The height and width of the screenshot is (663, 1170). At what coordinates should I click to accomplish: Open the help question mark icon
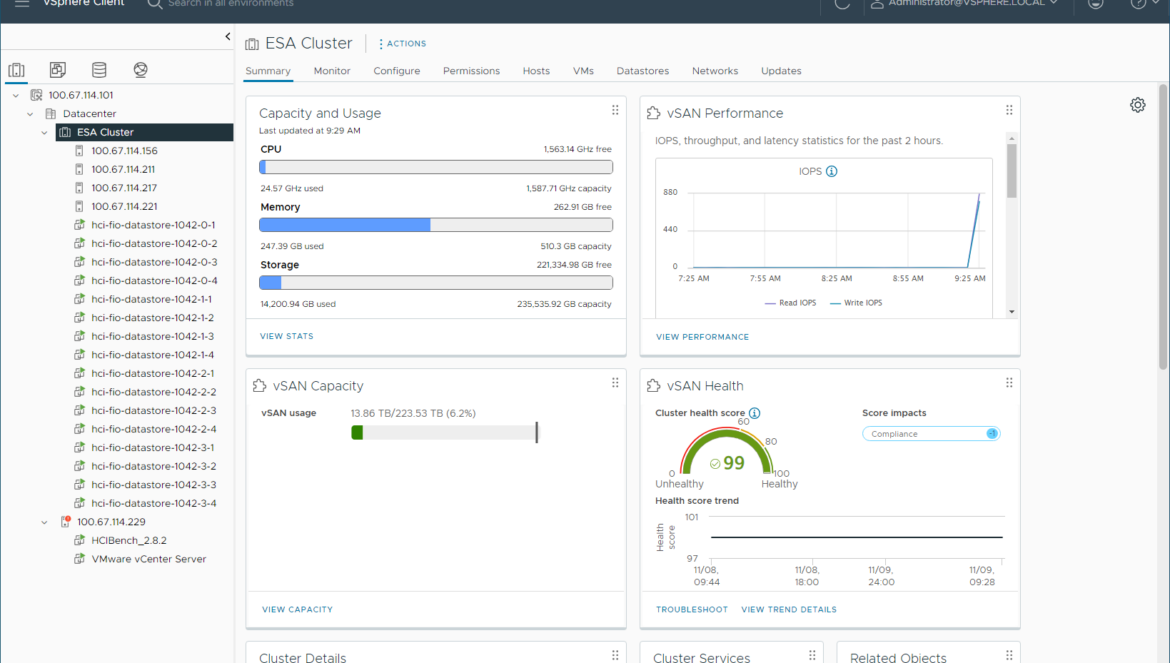(1138, 4)
